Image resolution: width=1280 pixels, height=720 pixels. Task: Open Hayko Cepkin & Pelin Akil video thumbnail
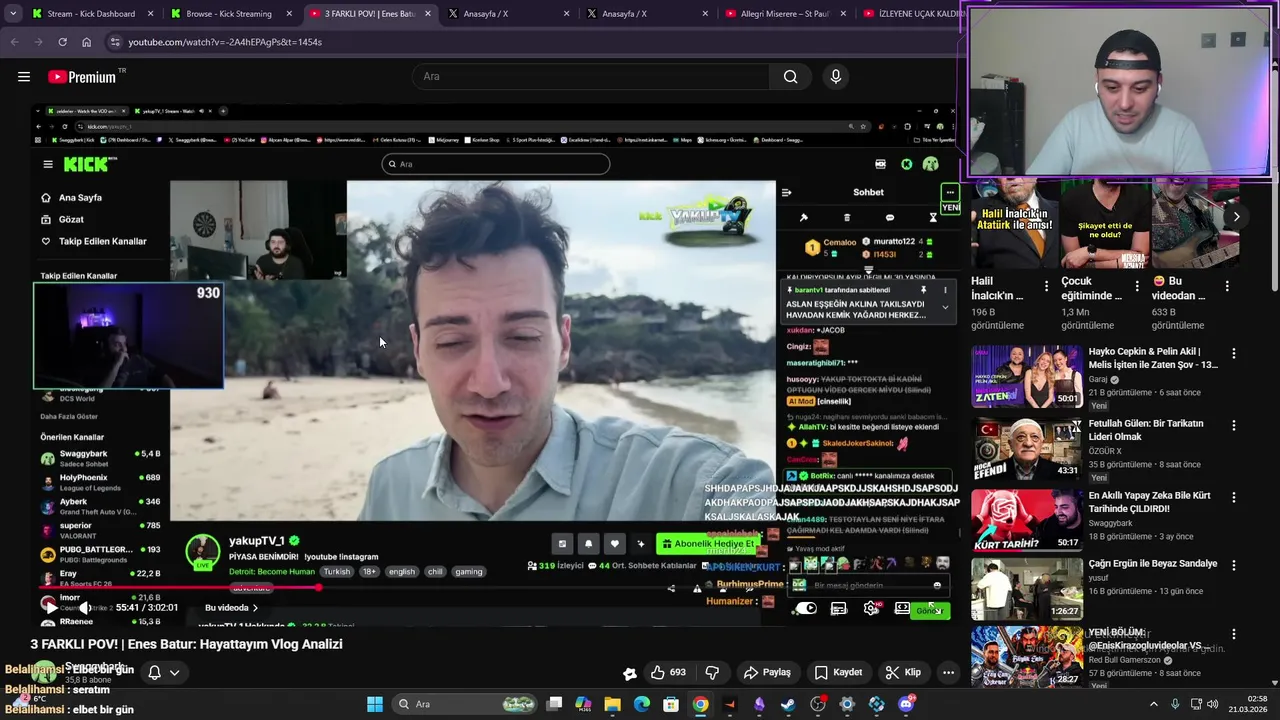click(1027, 377)
